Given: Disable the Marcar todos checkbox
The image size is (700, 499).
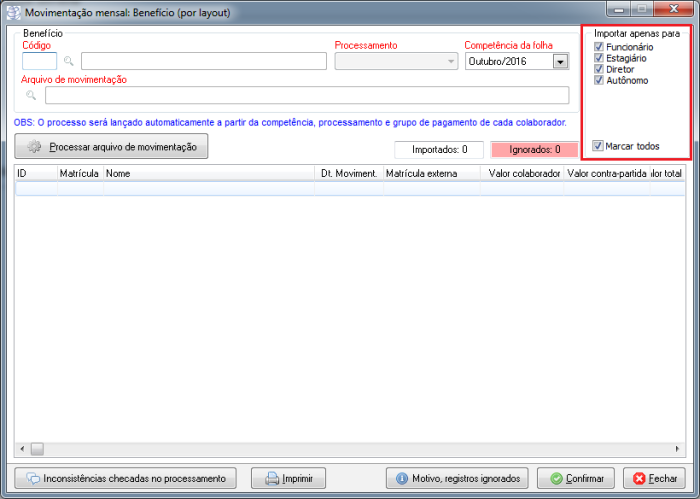Looking at the screenshot, I should [x=598, y=146].
